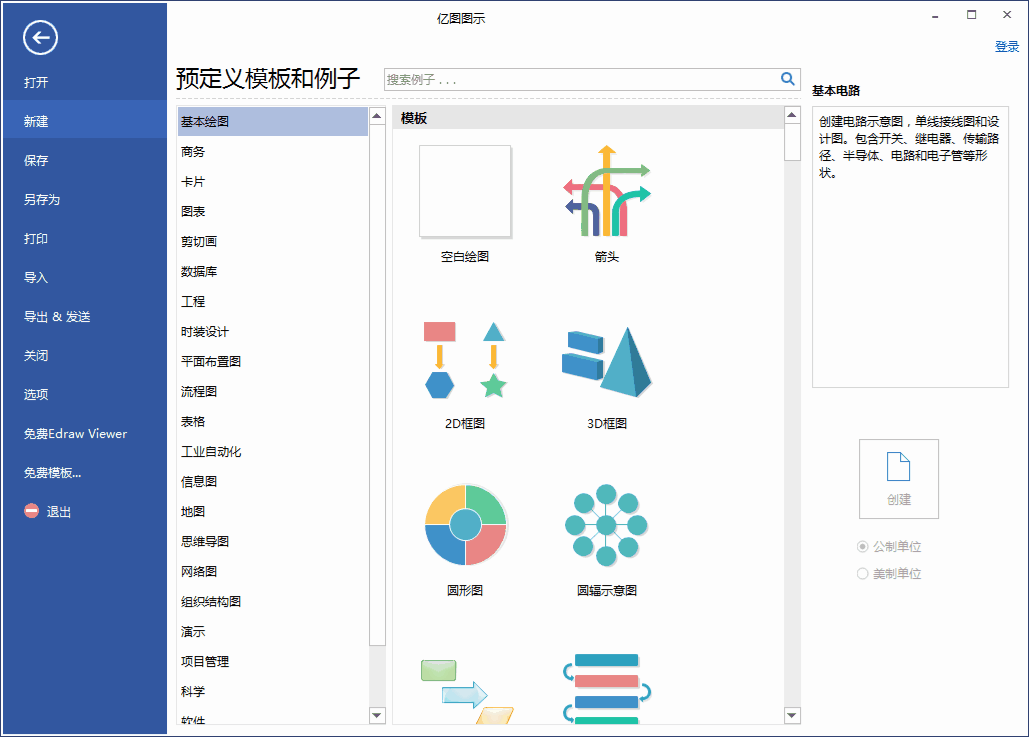Image resolution: width=1029 pixels, height=737 pixels.
Task: Select 表格 category
Action: tap(272, 421)
